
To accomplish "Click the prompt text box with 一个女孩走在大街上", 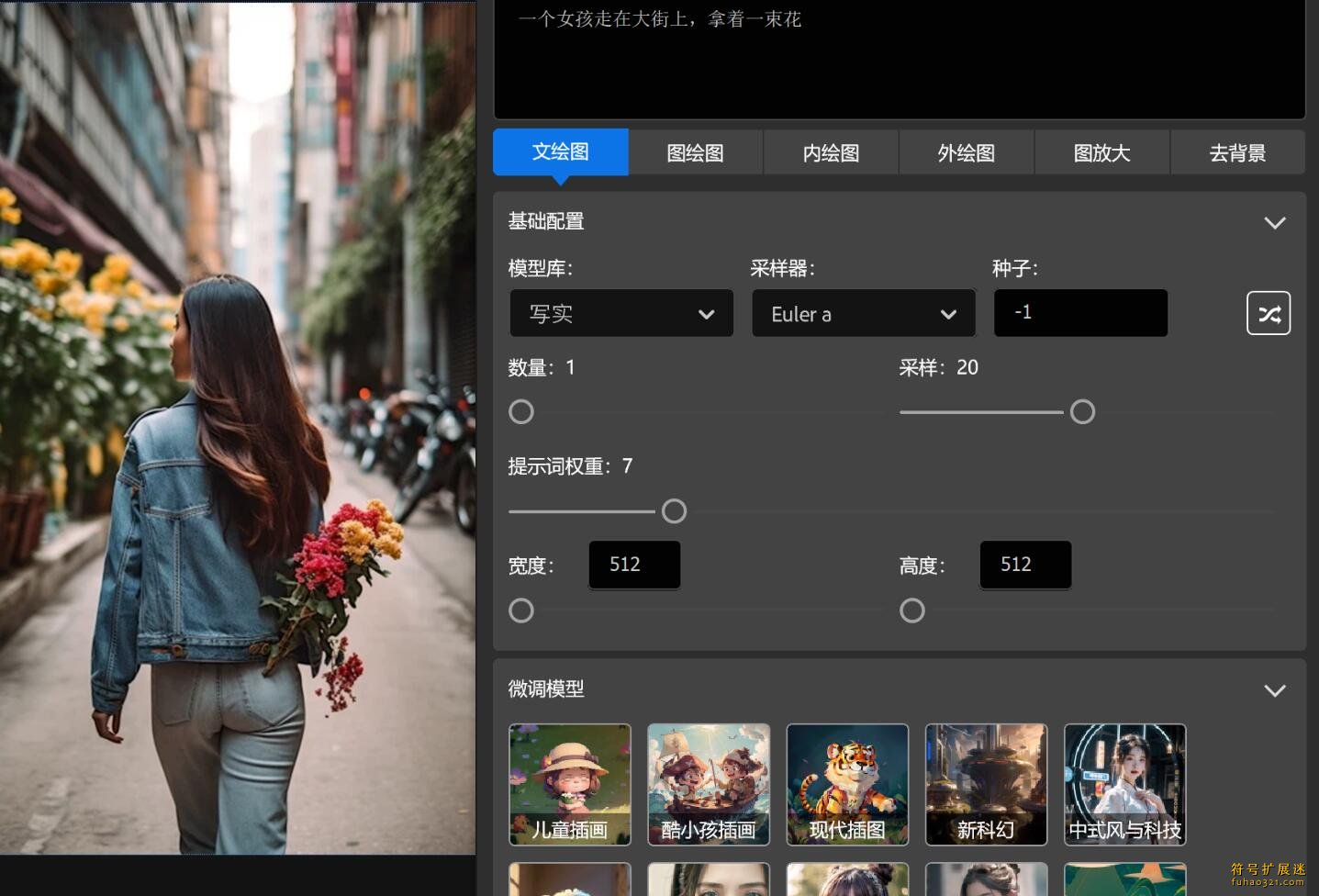I will 900,59.
